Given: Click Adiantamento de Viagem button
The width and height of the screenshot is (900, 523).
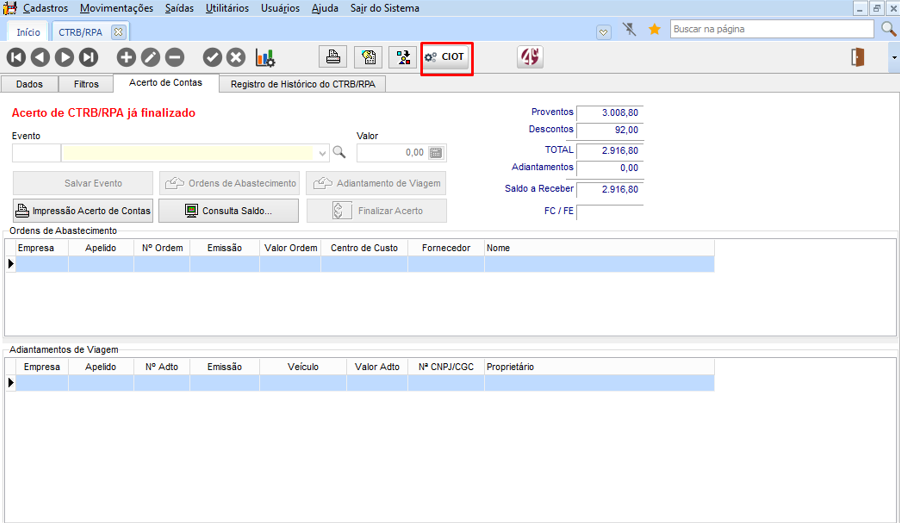Looking at the screenshot, I should click(377, 183).
